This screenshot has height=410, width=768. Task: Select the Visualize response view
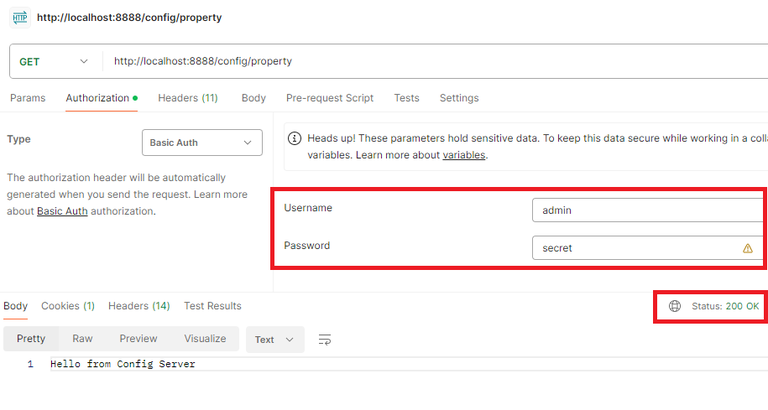(x=205, y=339)
